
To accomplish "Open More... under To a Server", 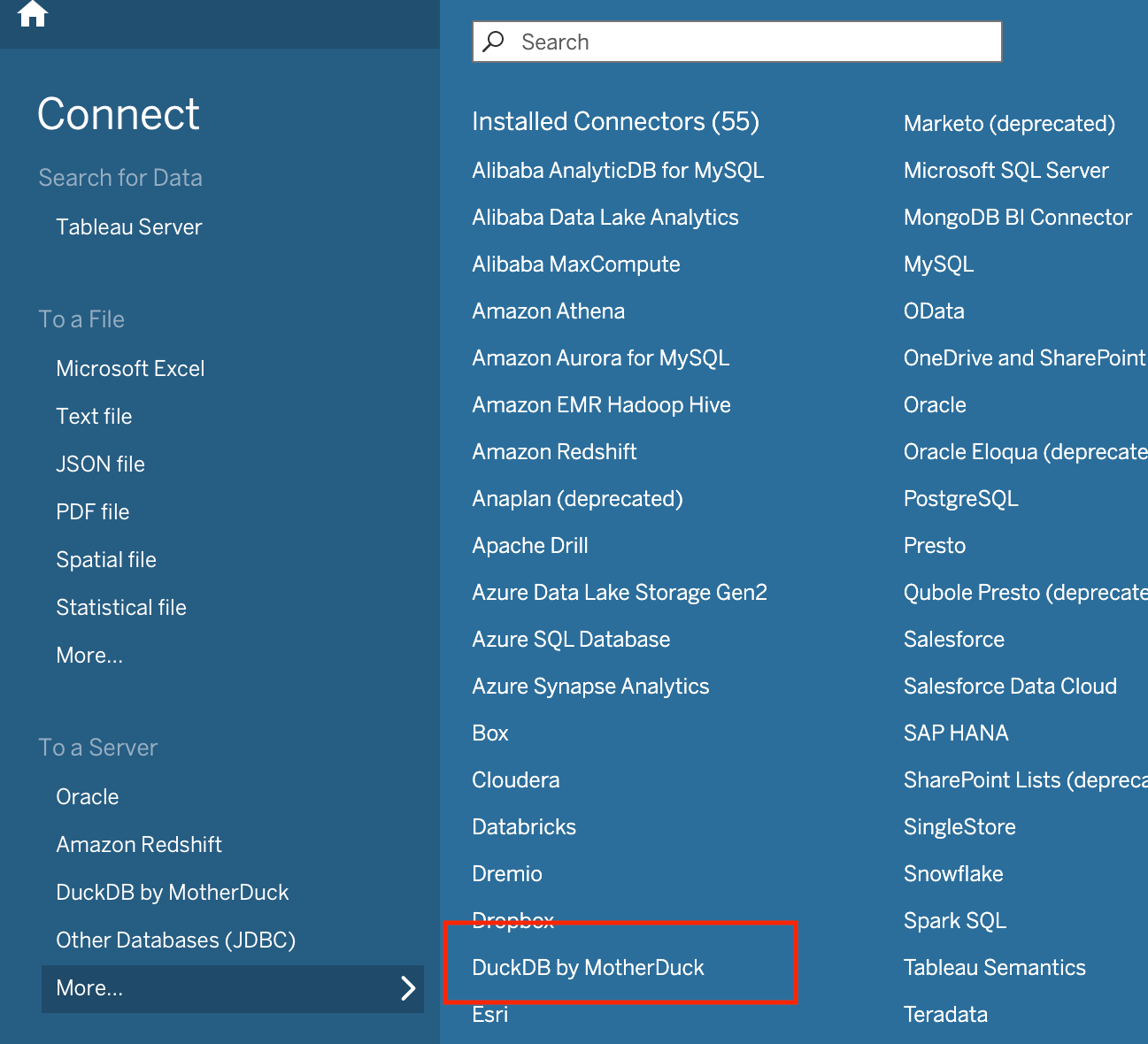I will pyautogui.click(x=233, y=988).
